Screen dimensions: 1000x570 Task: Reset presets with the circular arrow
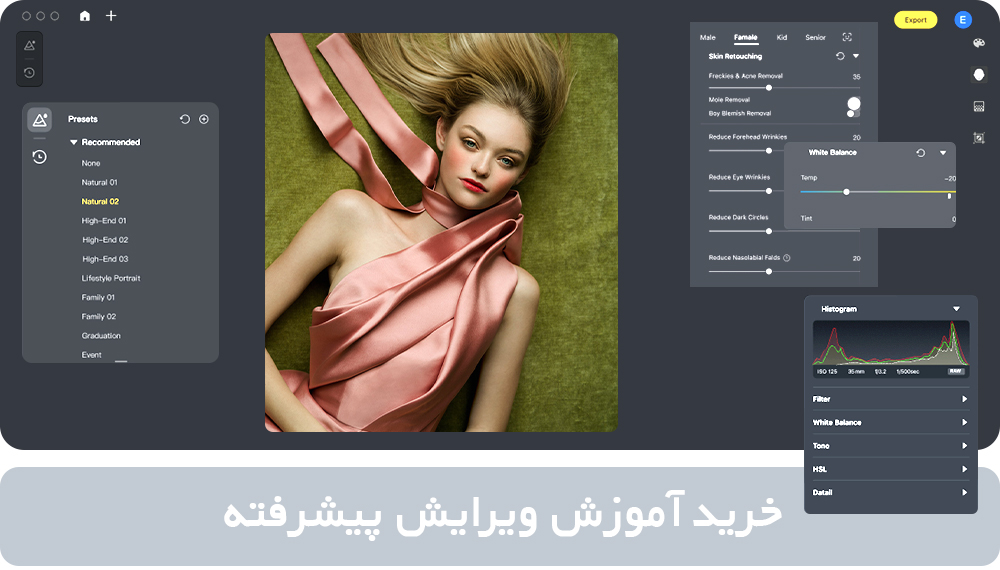pyautogui.click(x=185, y=119)
